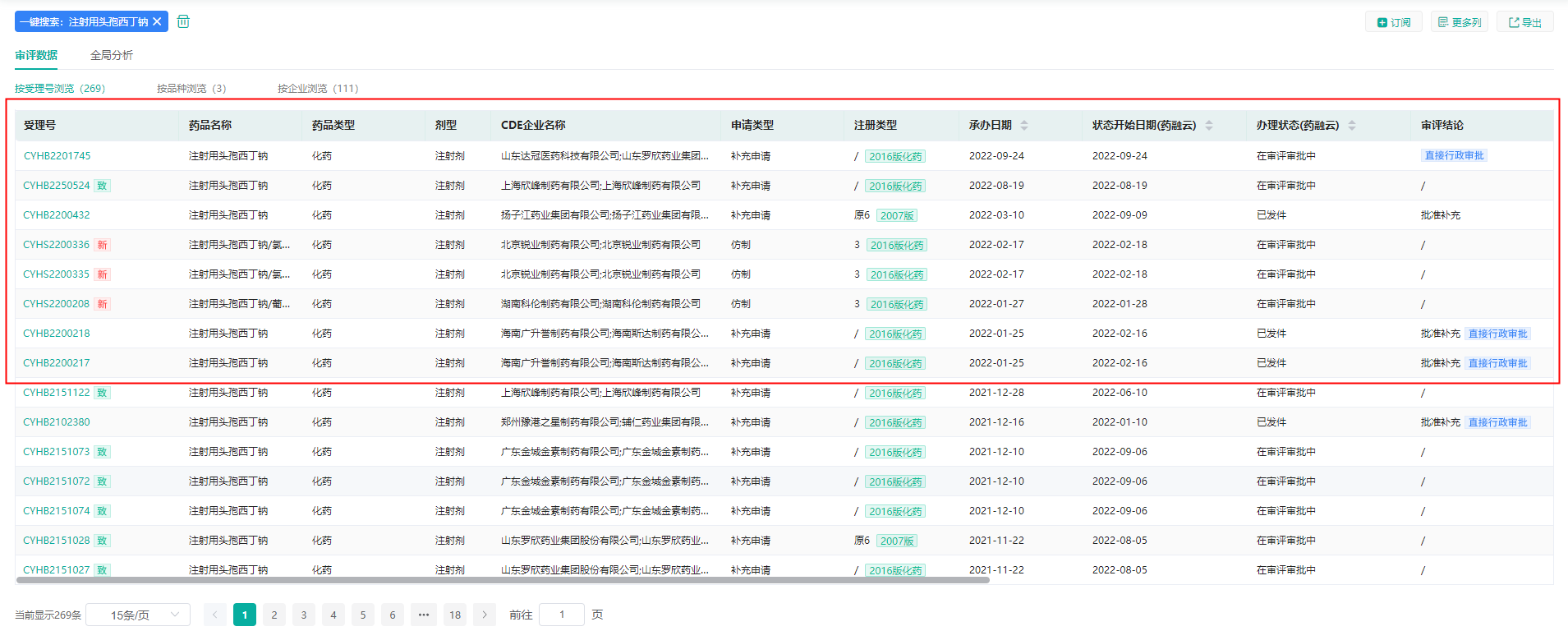Click the 订阅 subscribe button

(1394, 22)
